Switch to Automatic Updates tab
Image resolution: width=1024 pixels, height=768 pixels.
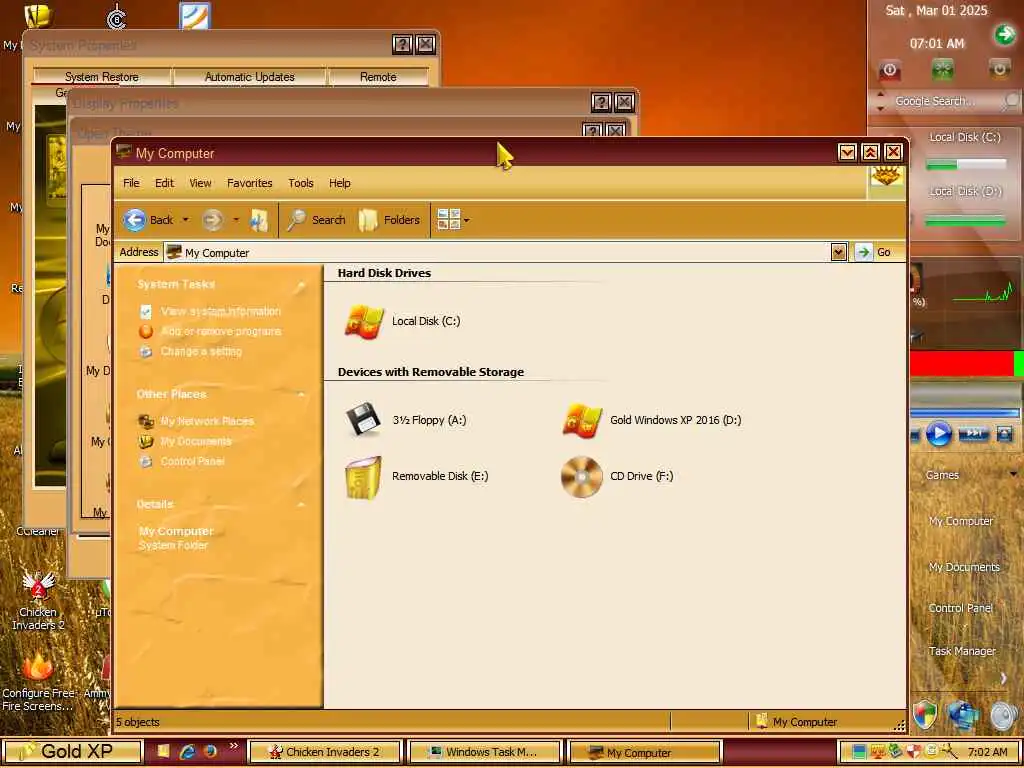point(249,76)
